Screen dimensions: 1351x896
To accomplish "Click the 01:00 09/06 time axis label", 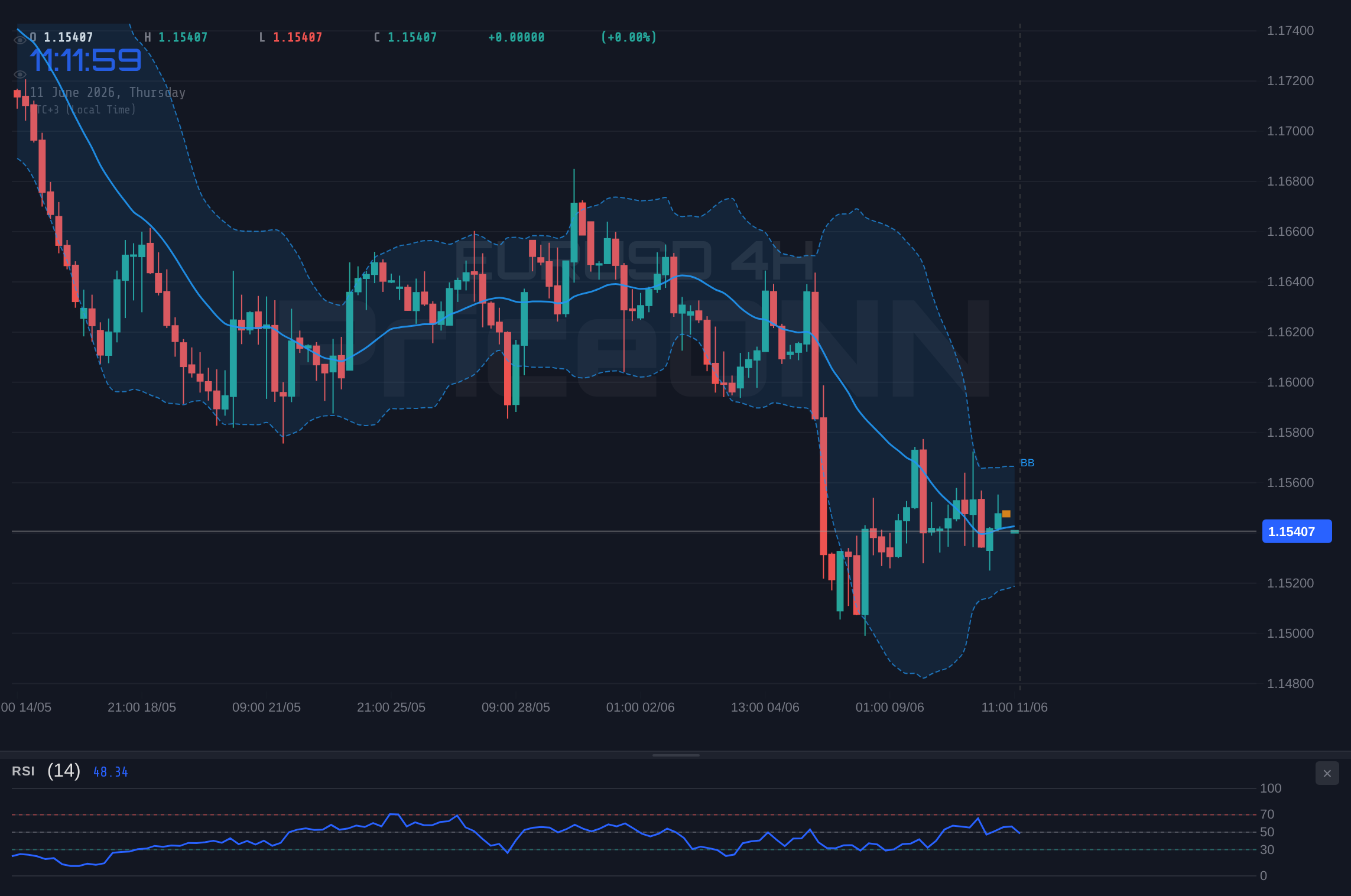I will (890, 707).
